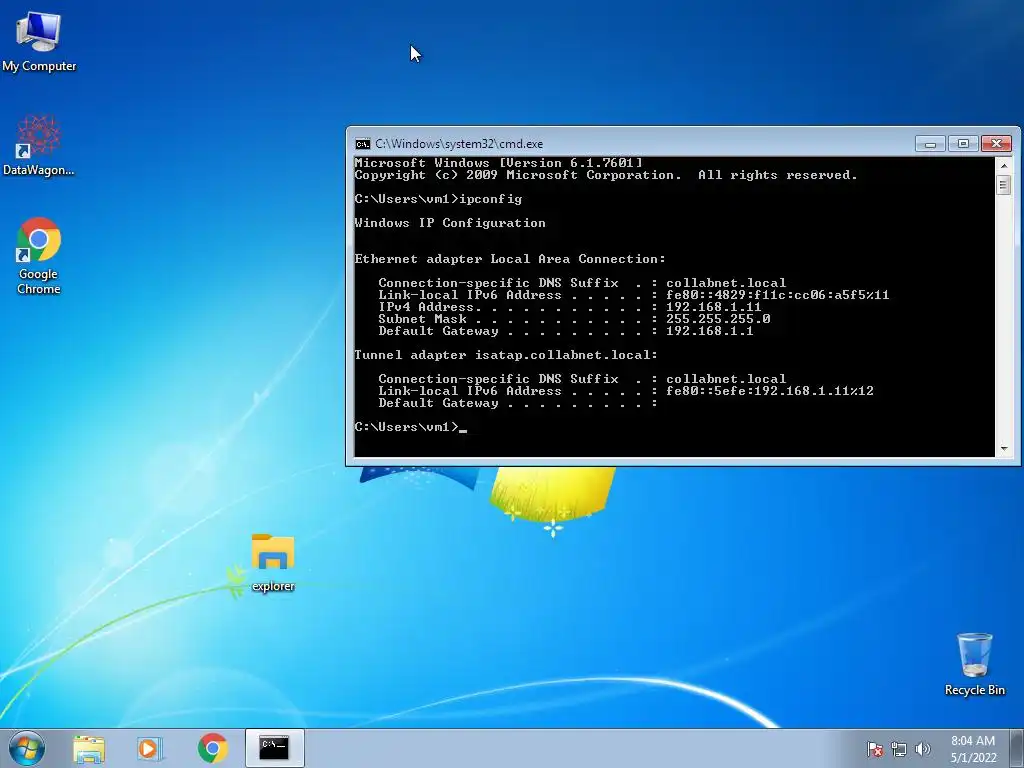Select the cmd.exe taskbar button
The image size is (1024, 768).
coord(274,748)
